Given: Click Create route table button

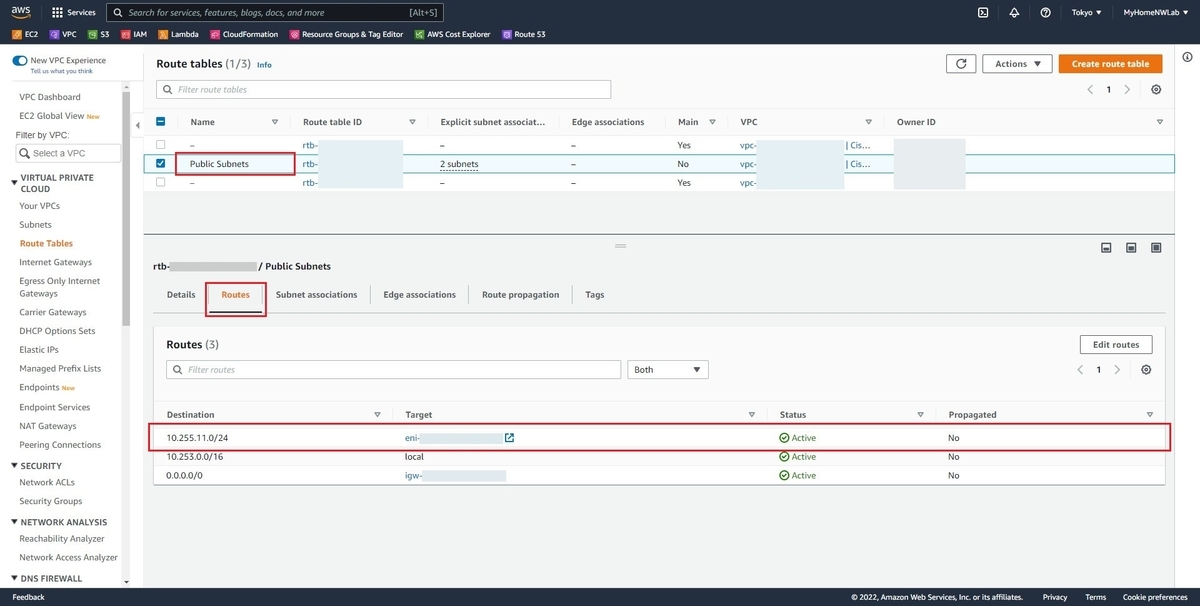Looking at the screenshot, I should tap(1111, 64).
